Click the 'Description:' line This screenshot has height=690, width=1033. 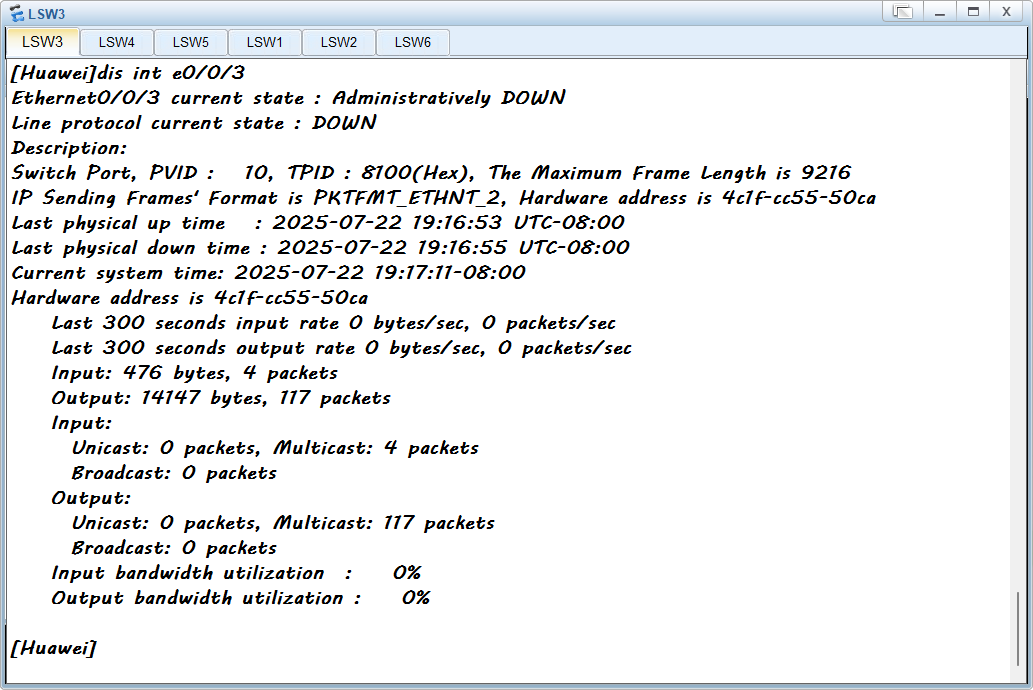pos(69,148)
